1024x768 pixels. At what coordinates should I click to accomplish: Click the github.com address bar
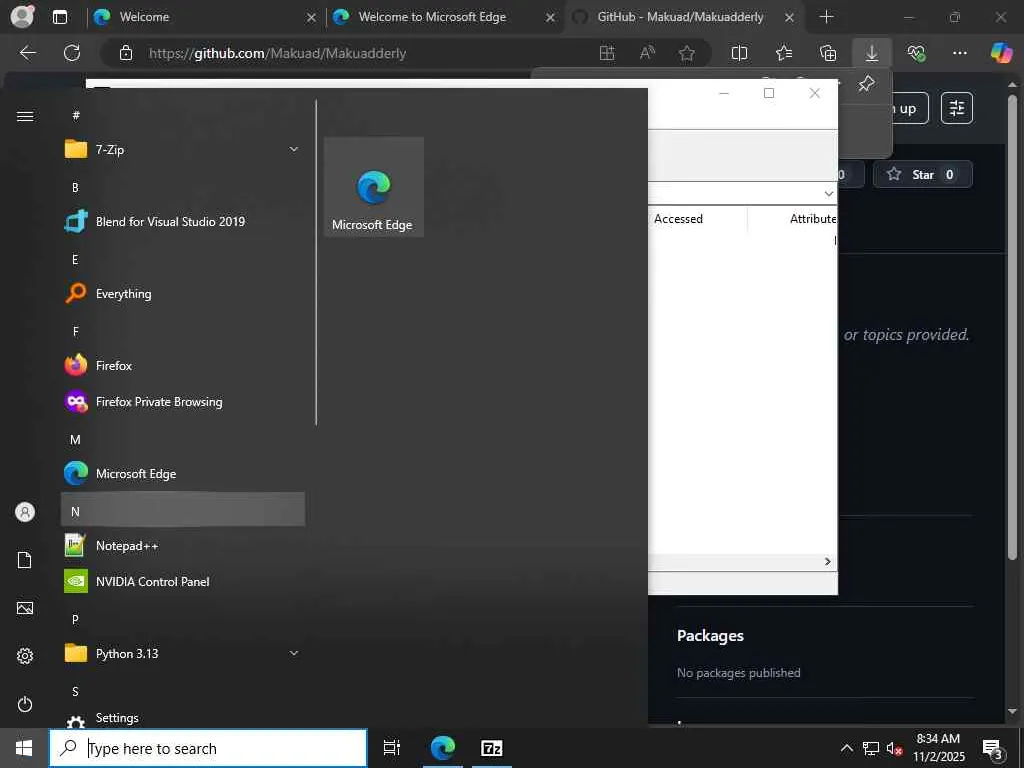point(277,54)
